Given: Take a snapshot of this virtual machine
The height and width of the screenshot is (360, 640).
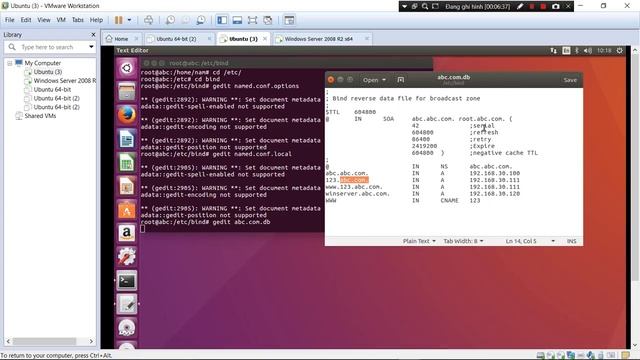Looking at the screenshot, I should pyautogui.click(x=170, y=20).
